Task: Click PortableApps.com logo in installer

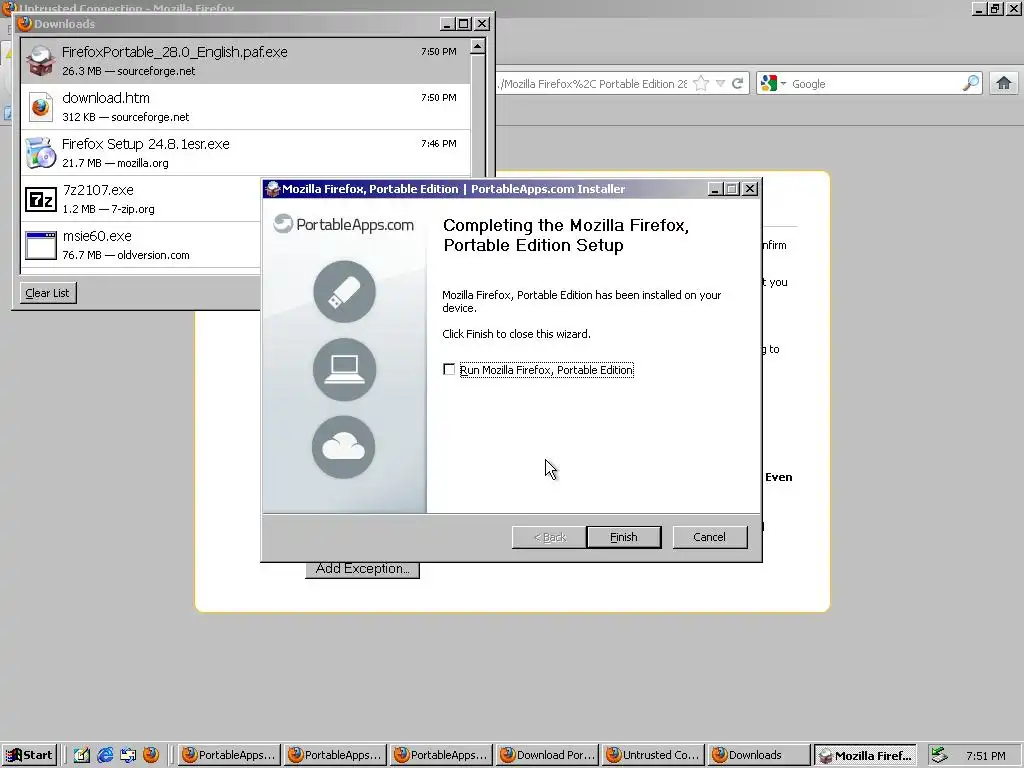Action: [344, 224]
